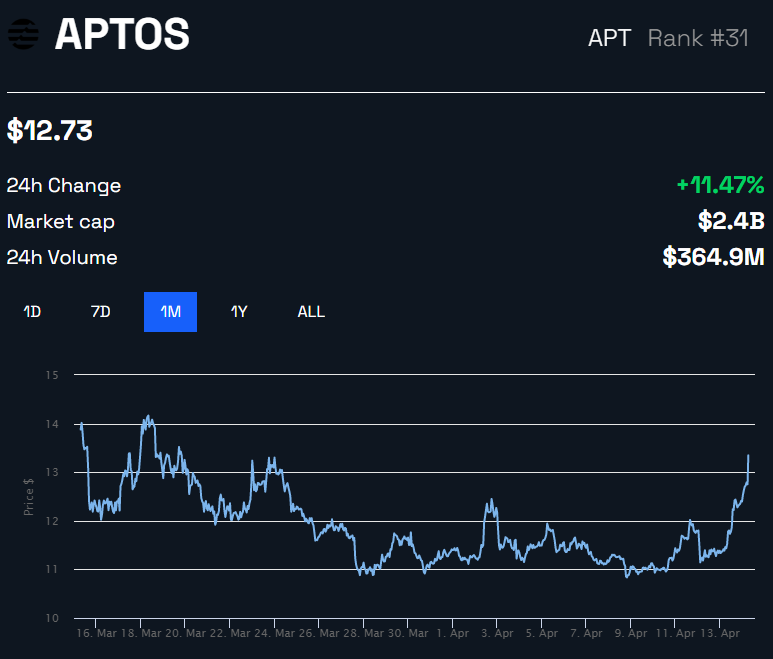The width and height of the screenshot is (773, 659).
Task: Click the $12.73 price value
Action: coord(50,131)
